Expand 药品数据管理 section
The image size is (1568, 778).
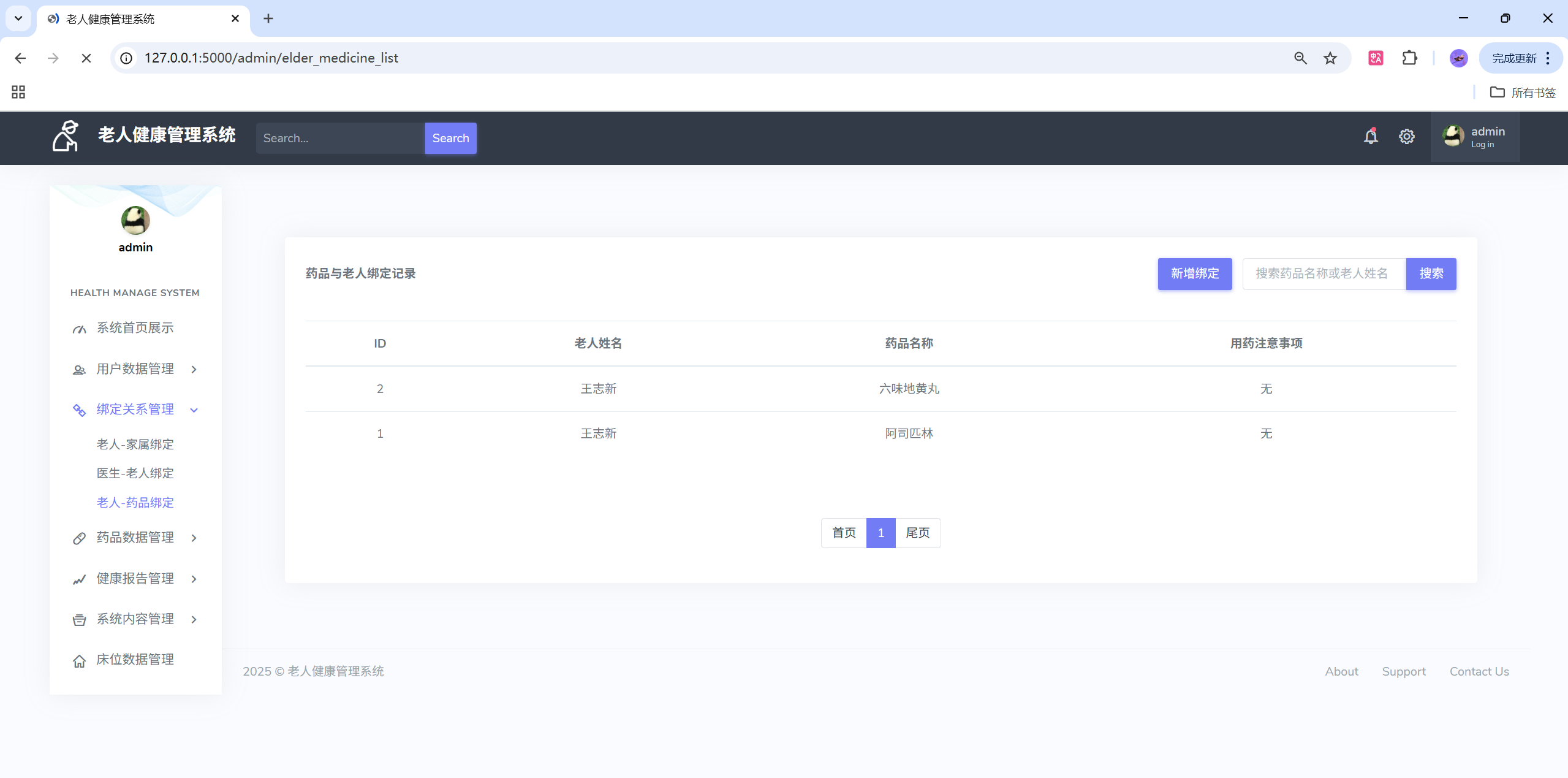[x=135, y=538]
